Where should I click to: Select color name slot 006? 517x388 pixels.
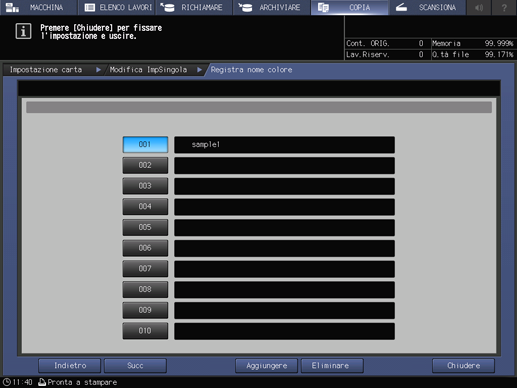[x=145, y=248]
